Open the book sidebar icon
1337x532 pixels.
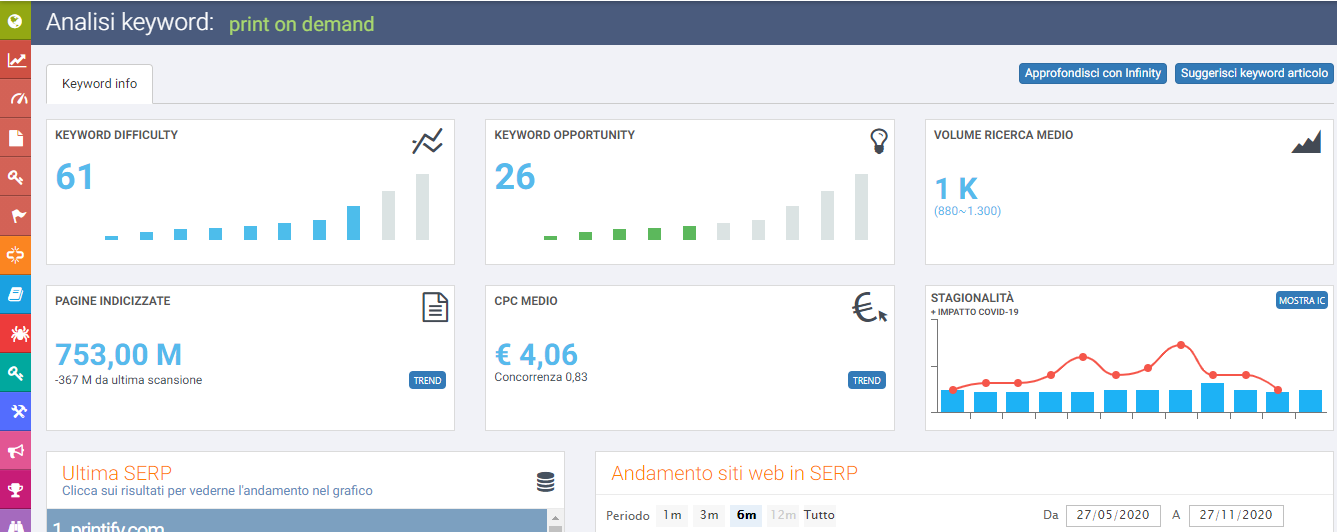click(16, 293)
